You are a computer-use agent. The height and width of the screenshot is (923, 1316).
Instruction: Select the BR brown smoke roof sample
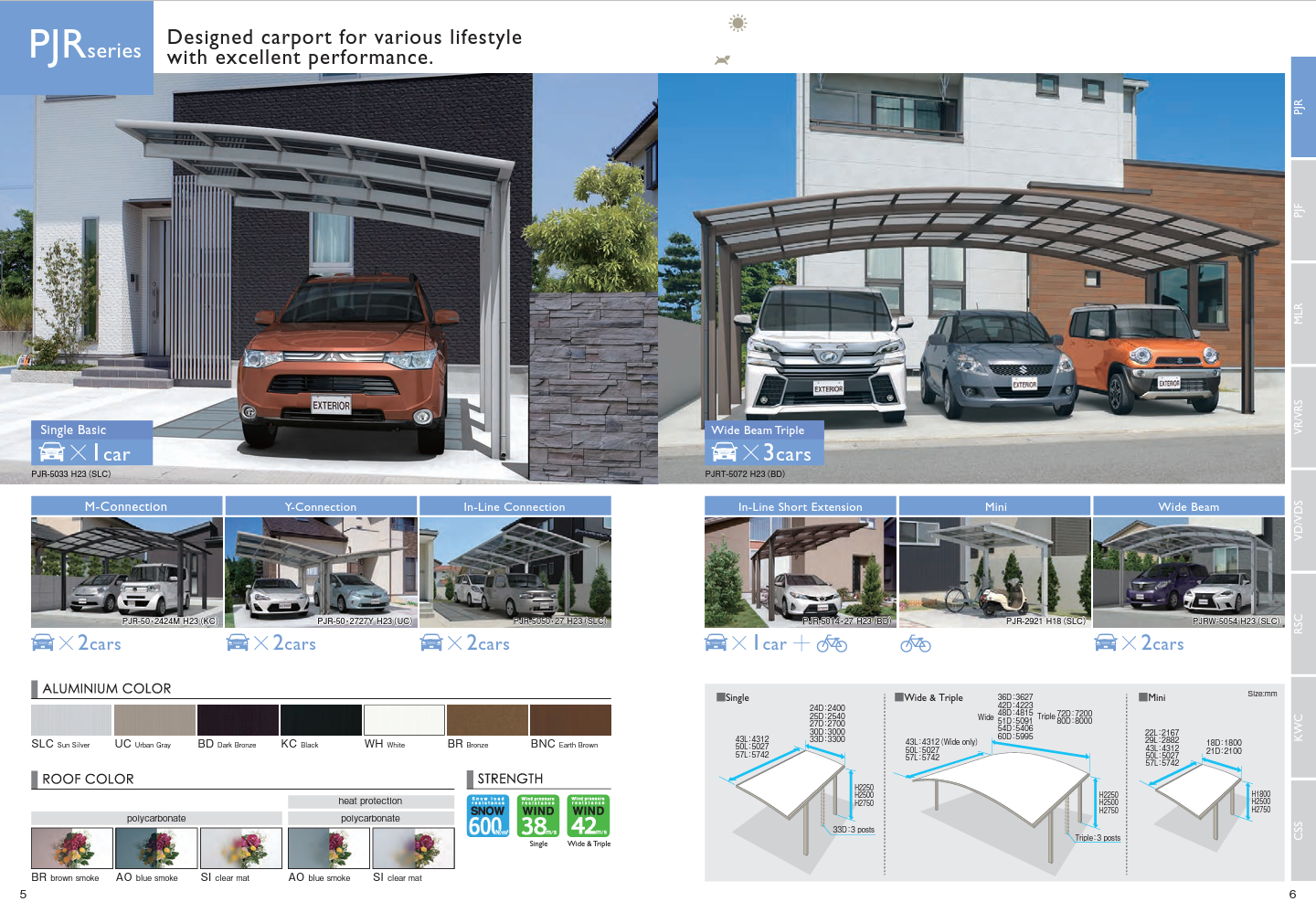(71, 848)
